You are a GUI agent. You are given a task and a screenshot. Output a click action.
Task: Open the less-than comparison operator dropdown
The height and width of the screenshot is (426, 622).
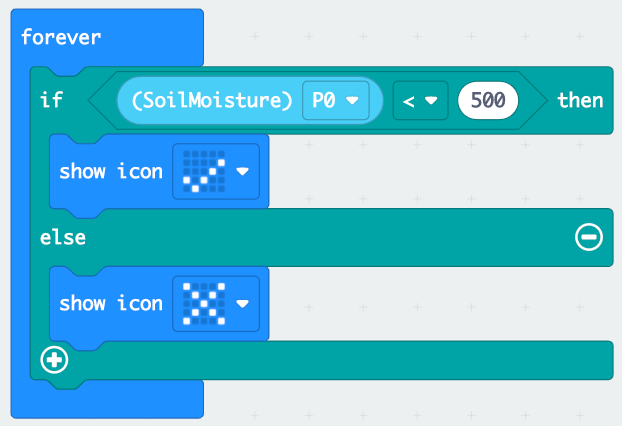click(x=419, y=100)
